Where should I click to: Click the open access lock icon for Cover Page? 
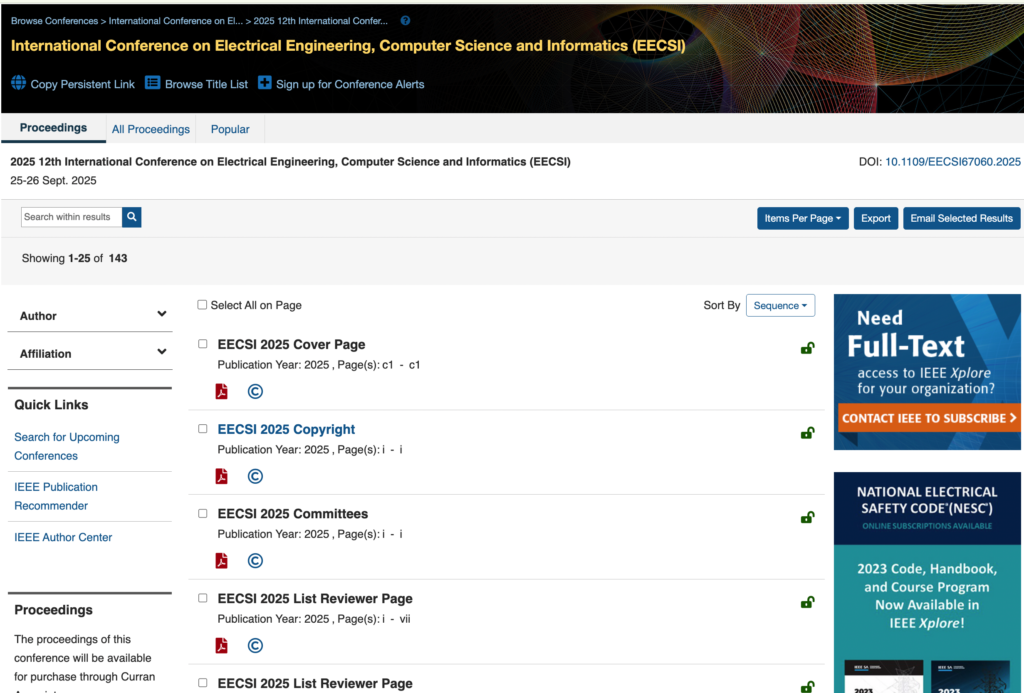coord(806,348)
